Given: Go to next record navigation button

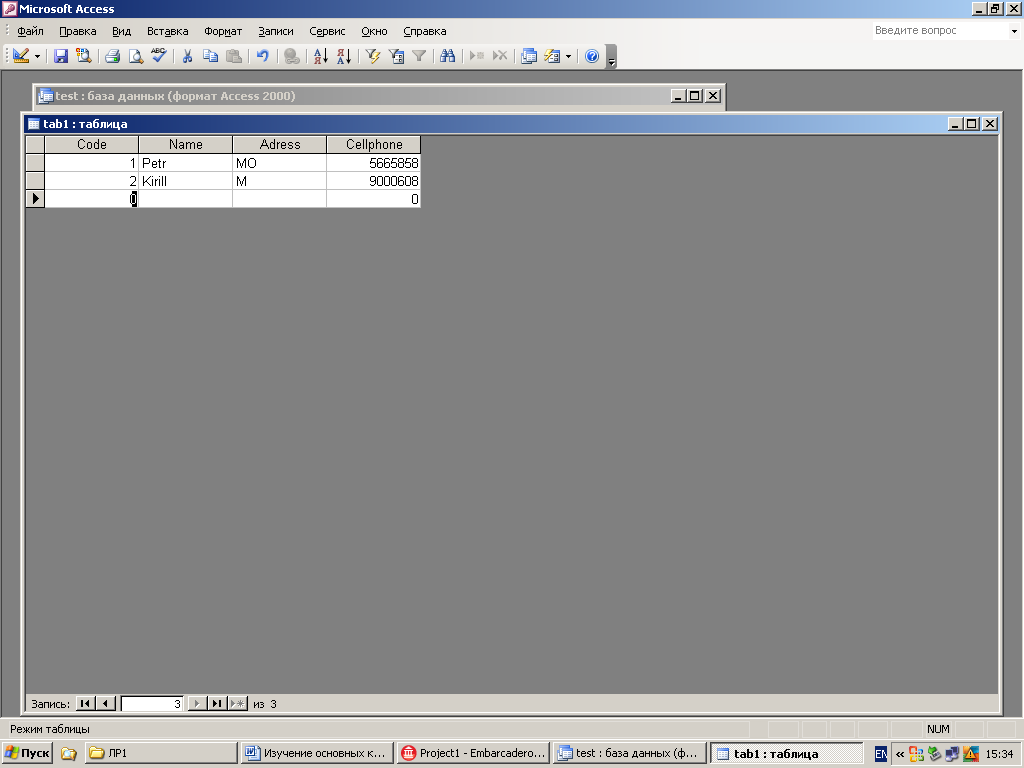Looking at the screenshot, I should (197, 703).
